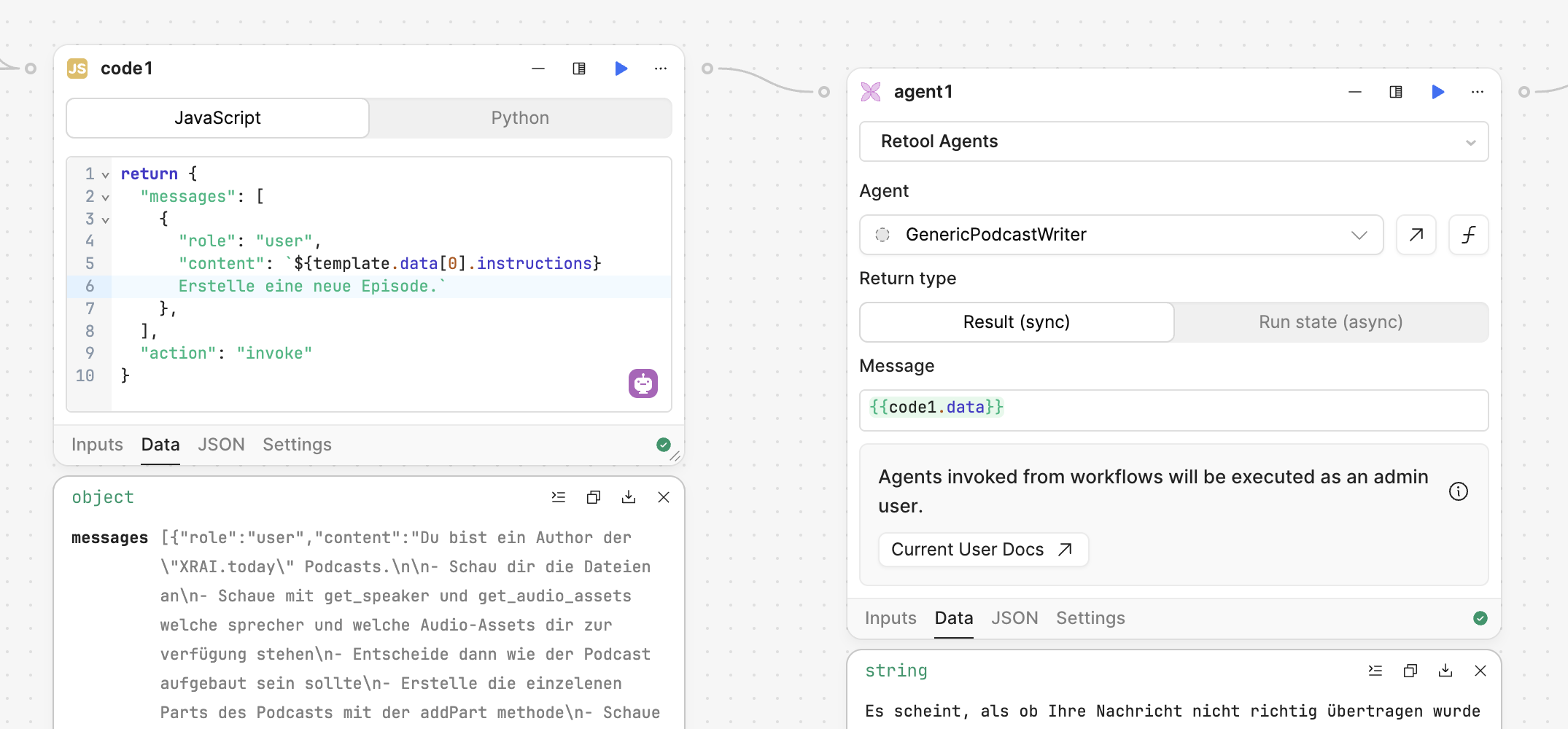1568x729 pixels.
Task: Run the code1 block with play icon
Action: [x=621, y=69]
